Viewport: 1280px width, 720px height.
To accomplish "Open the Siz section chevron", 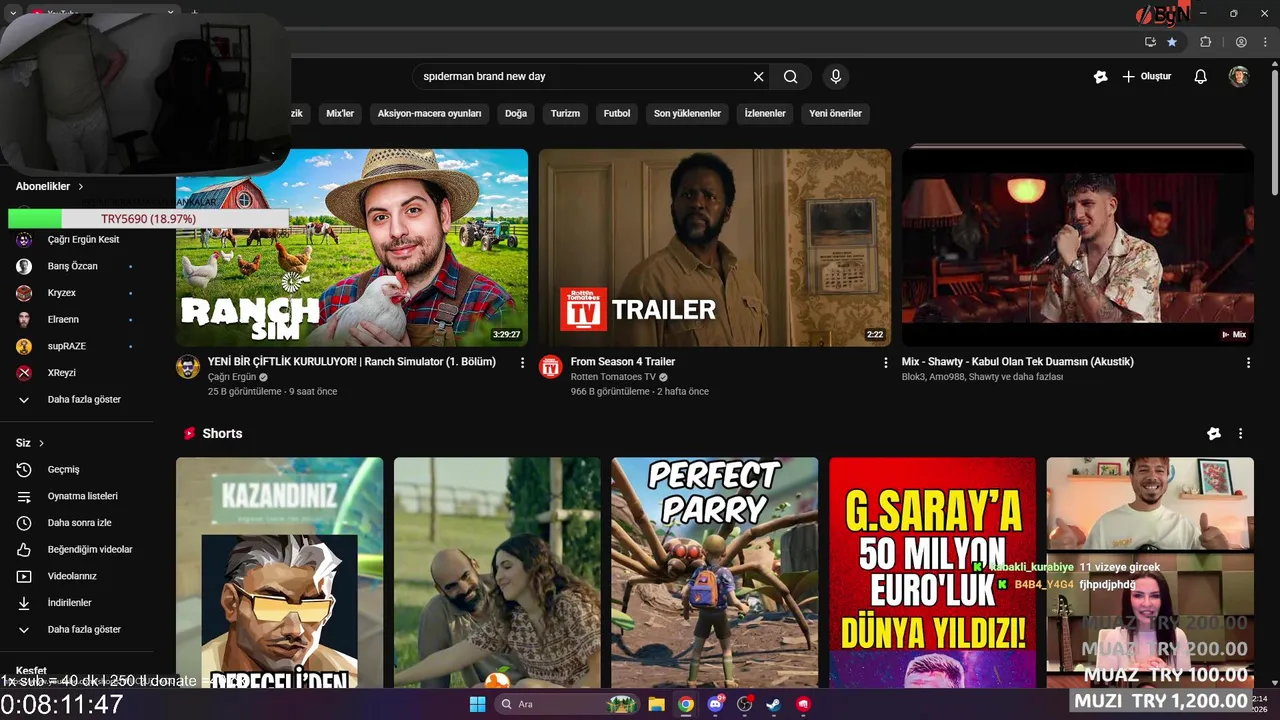I will coord(41,443).
